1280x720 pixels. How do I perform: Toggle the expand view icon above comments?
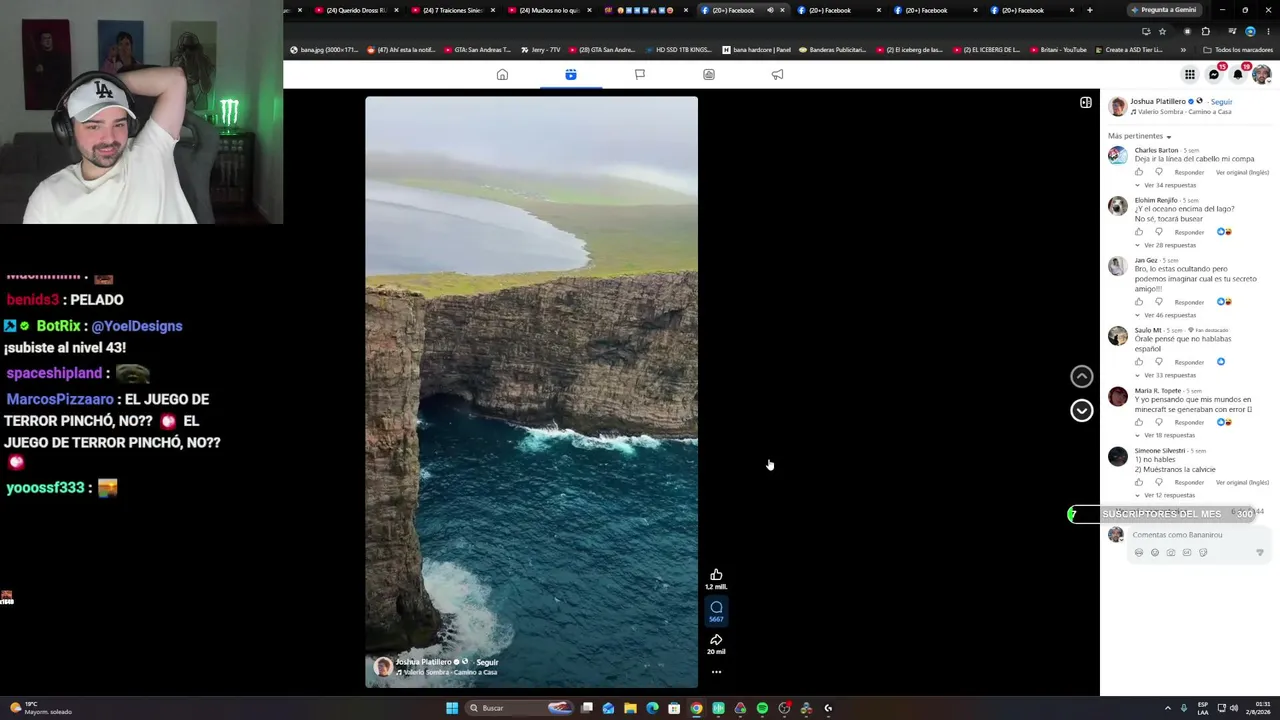pos(1086,102)
